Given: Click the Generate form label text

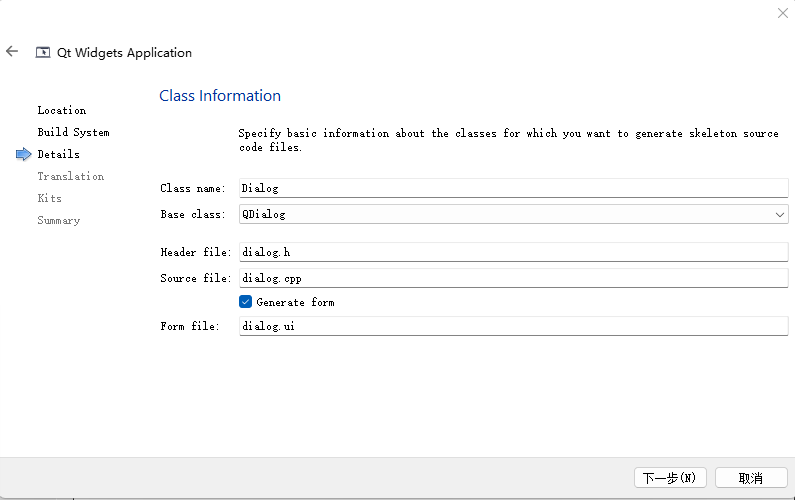Looking at the screenshot, I should [x=295, y=302].
